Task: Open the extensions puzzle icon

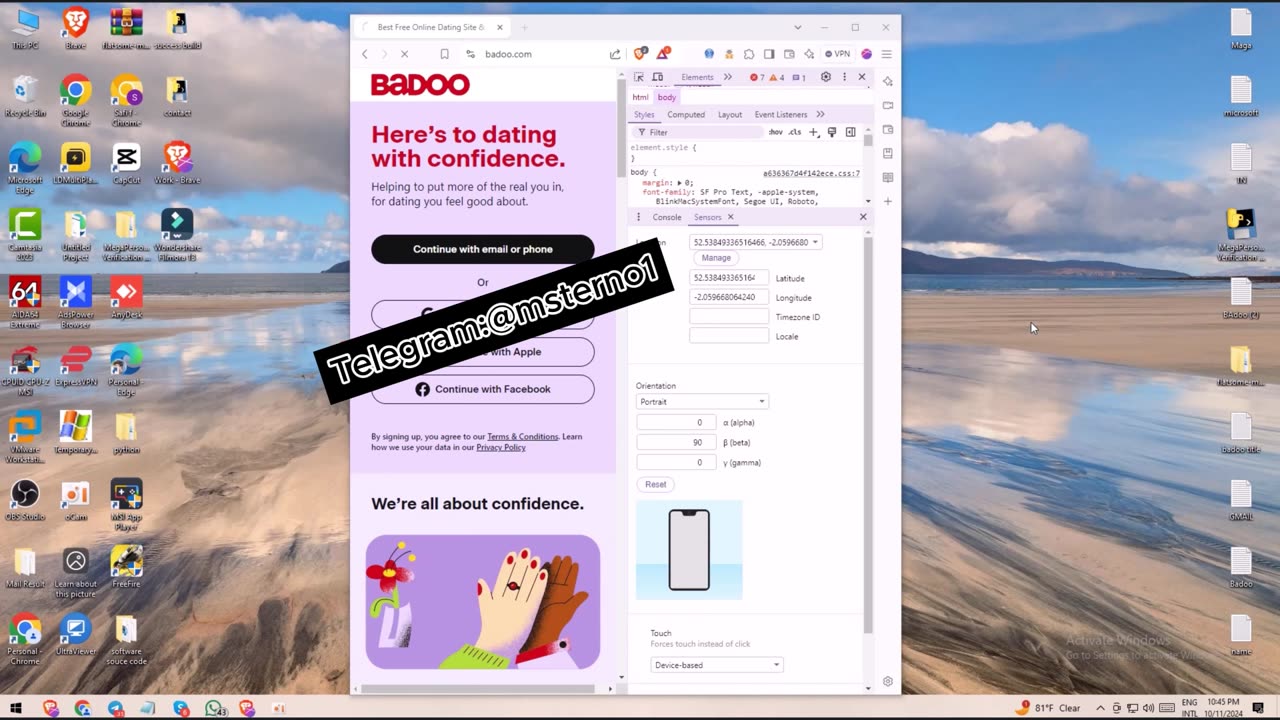Action: coord(749,54)
